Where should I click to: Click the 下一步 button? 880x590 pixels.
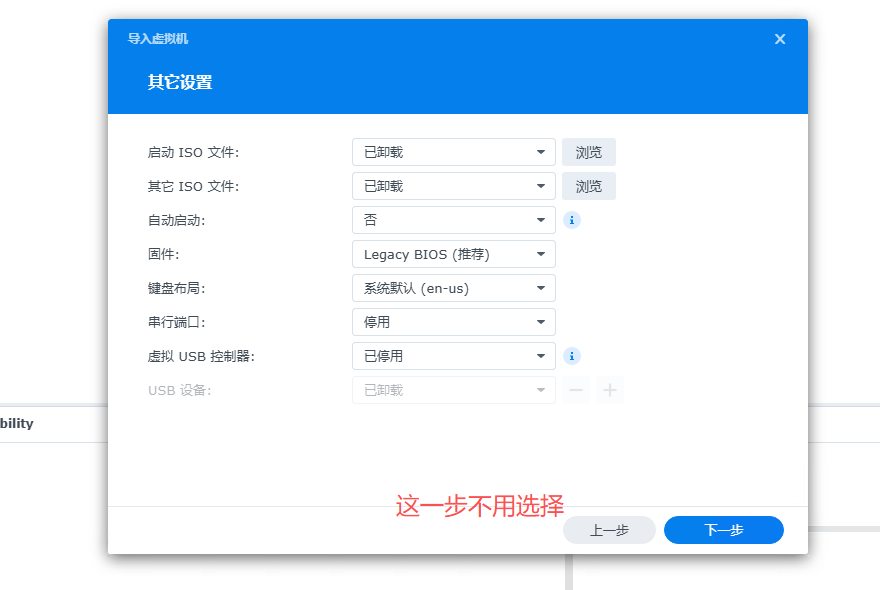click(x=723, y=530)
